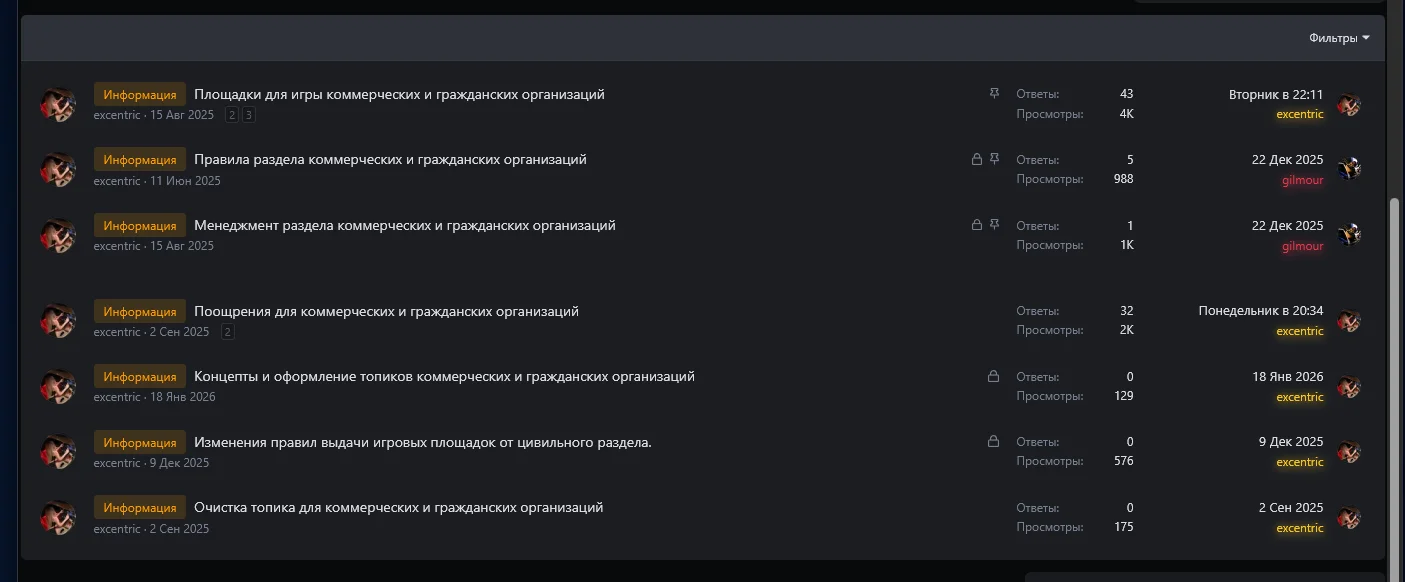
Task: Click the lock icon on 'Правила раздела' thread
Action: 976,159
